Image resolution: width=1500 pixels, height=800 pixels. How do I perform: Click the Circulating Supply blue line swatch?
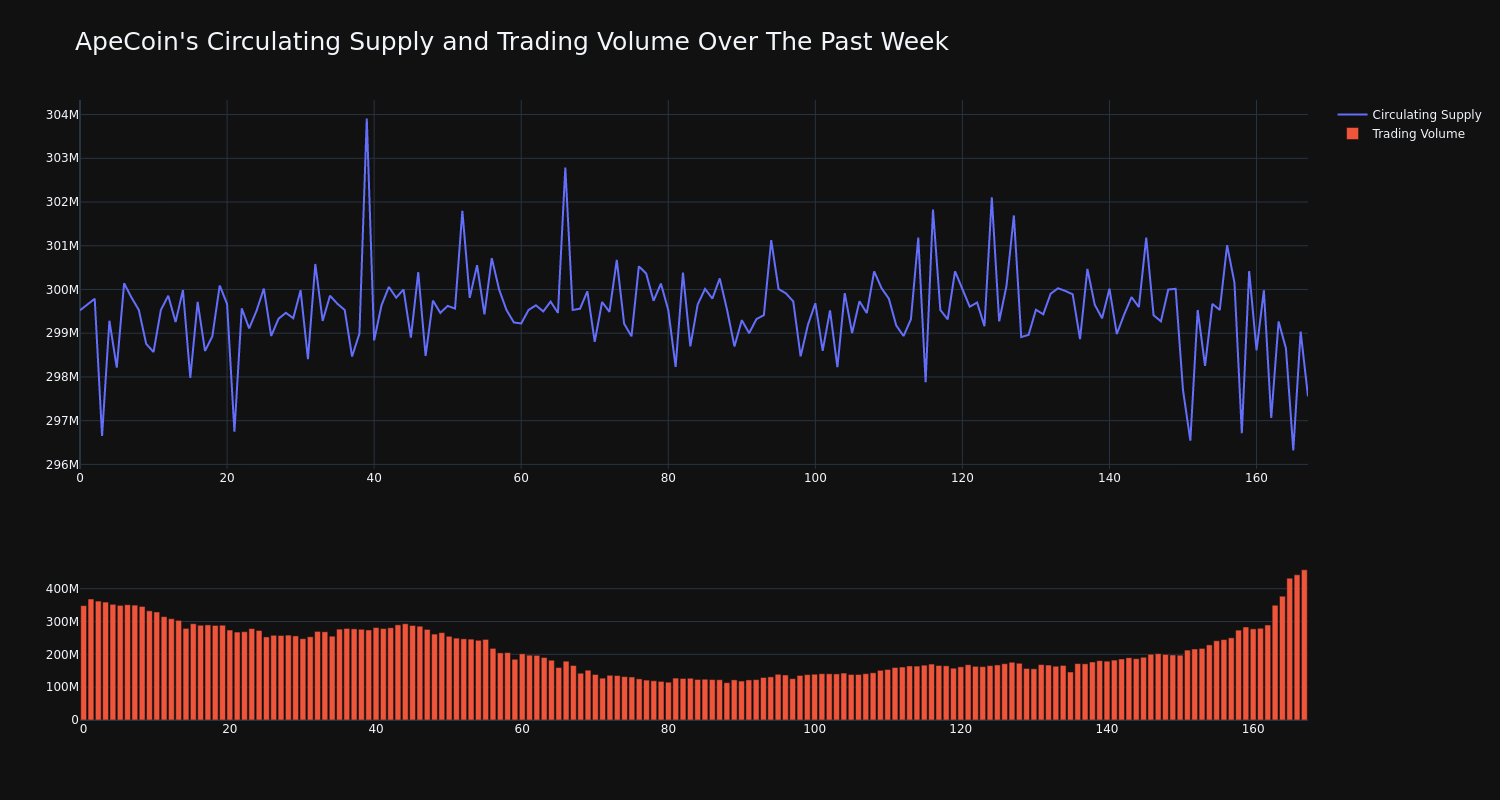(x=1352, y=115)
